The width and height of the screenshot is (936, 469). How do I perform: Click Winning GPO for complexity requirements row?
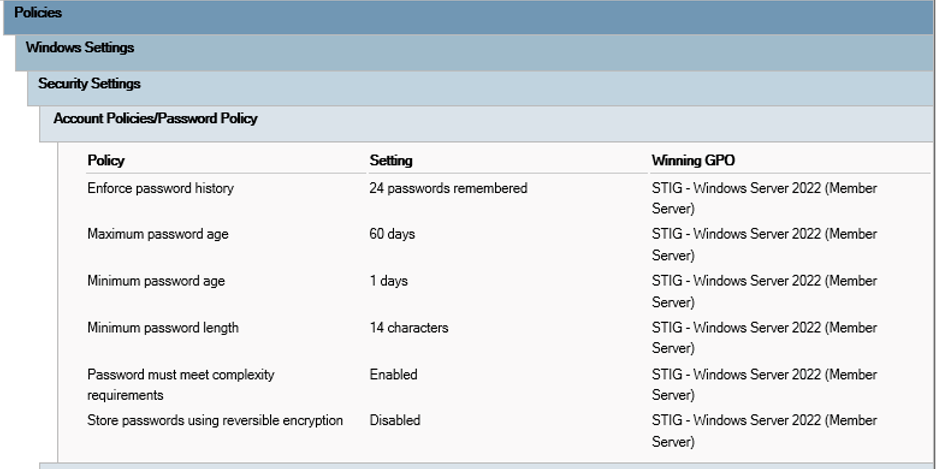coord(765,385)
